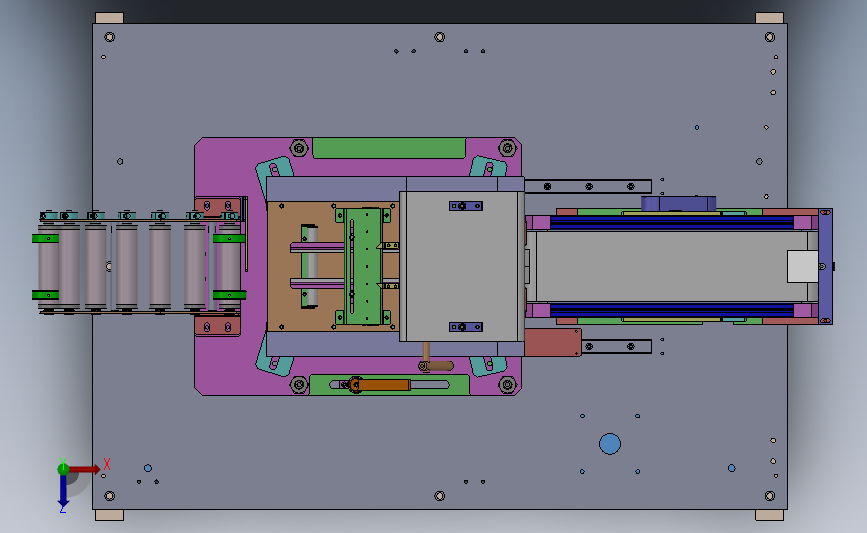Select the gray box cover in the center
867x533 pixels.
462,266
